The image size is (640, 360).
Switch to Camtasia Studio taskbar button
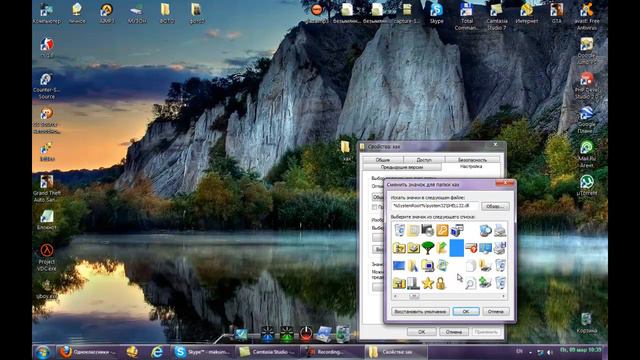267,352
